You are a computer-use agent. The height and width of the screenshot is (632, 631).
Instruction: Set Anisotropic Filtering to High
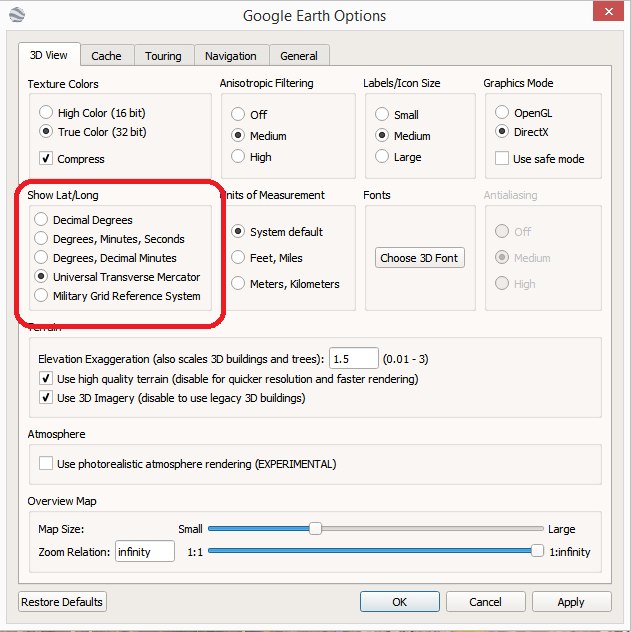tap(238, 156)
